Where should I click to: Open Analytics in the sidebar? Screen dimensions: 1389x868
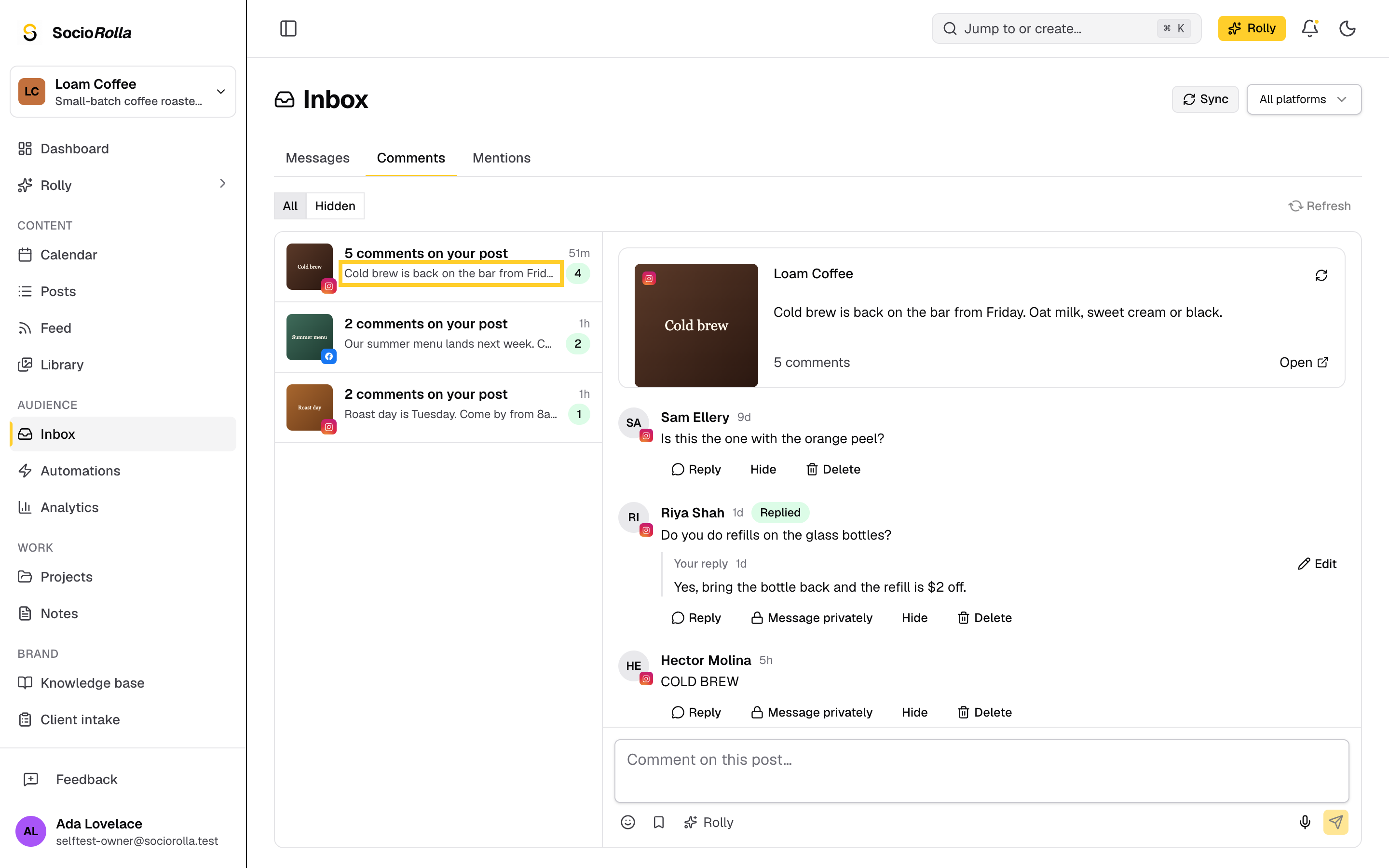click(x=123, y=507)
